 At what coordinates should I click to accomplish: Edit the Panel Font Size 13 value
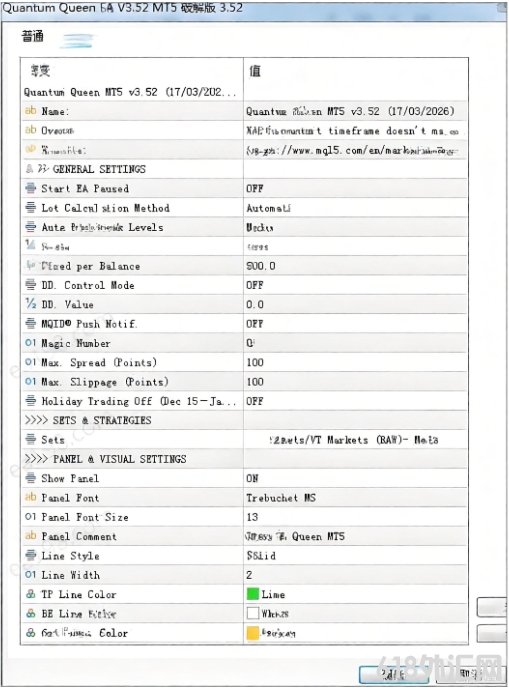355,517
